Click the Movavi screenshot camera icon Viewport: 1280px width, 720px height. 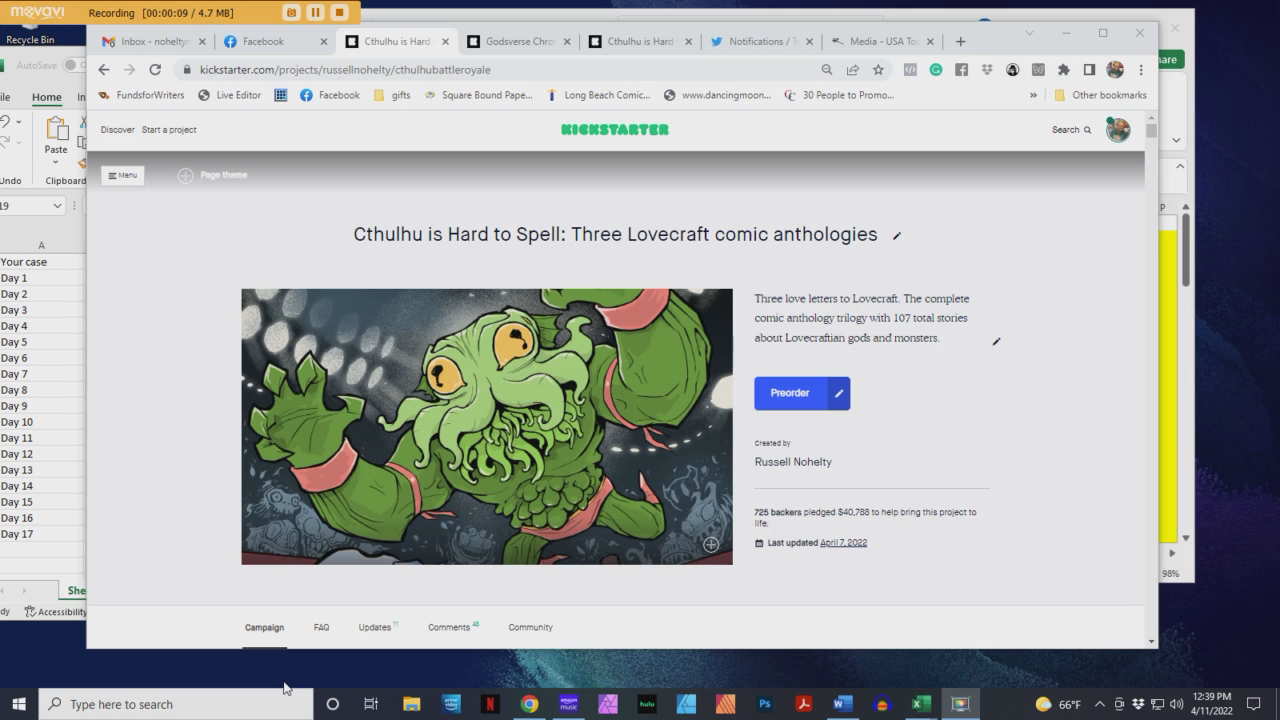[x=291, y=12]
